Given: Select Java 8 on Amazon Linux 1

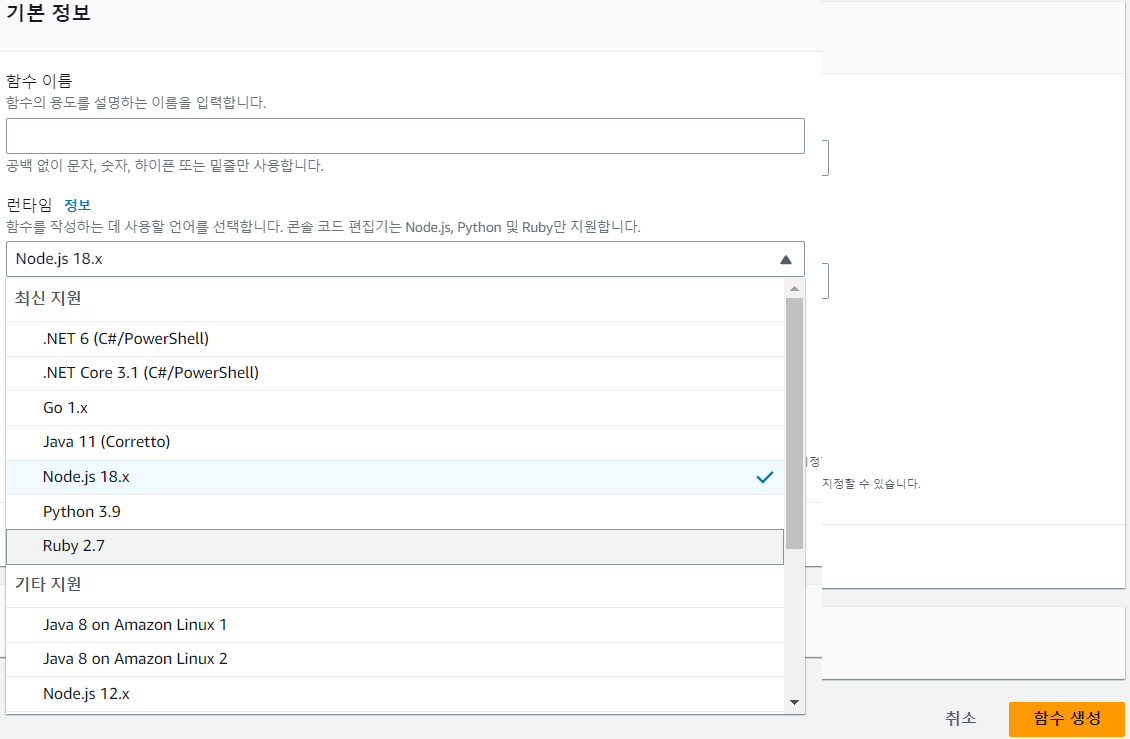Looking at the screenshot, I should (x=395, y=625).
